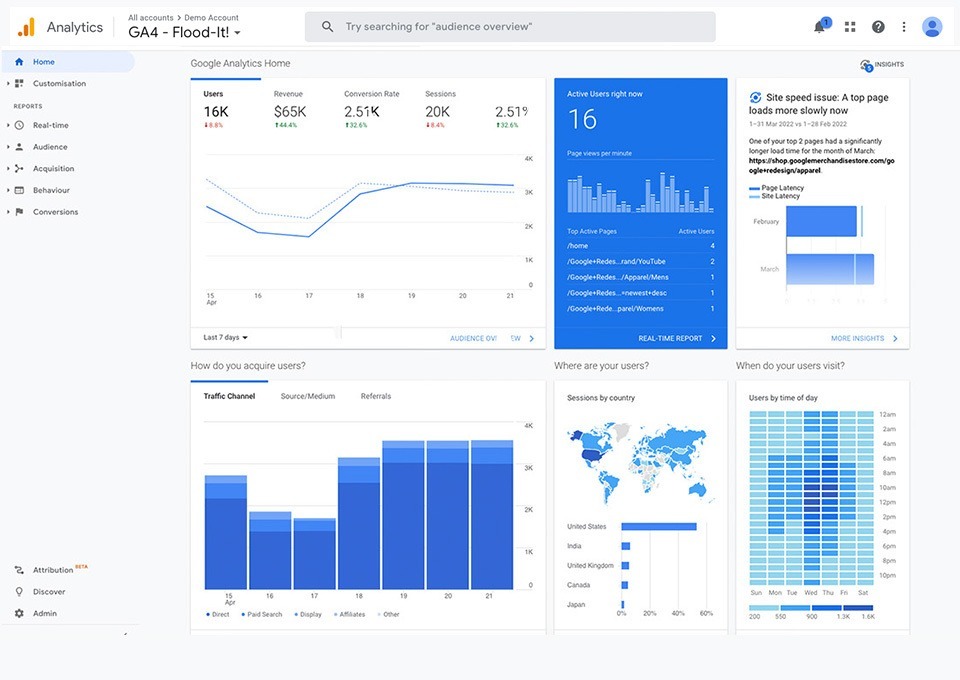Open the Google apps grid icon
Viewport: 960px width, 680px height.
click(x=850, y=27)
